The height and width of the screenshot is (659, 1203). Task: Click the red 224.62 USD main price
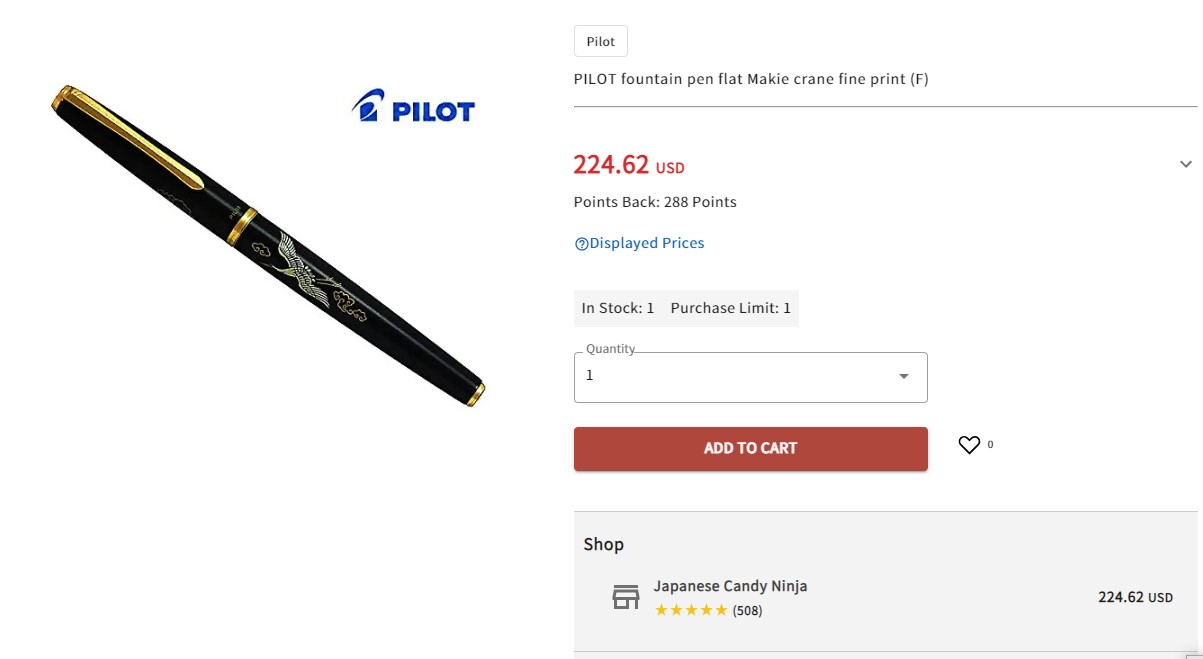point(628,165)
